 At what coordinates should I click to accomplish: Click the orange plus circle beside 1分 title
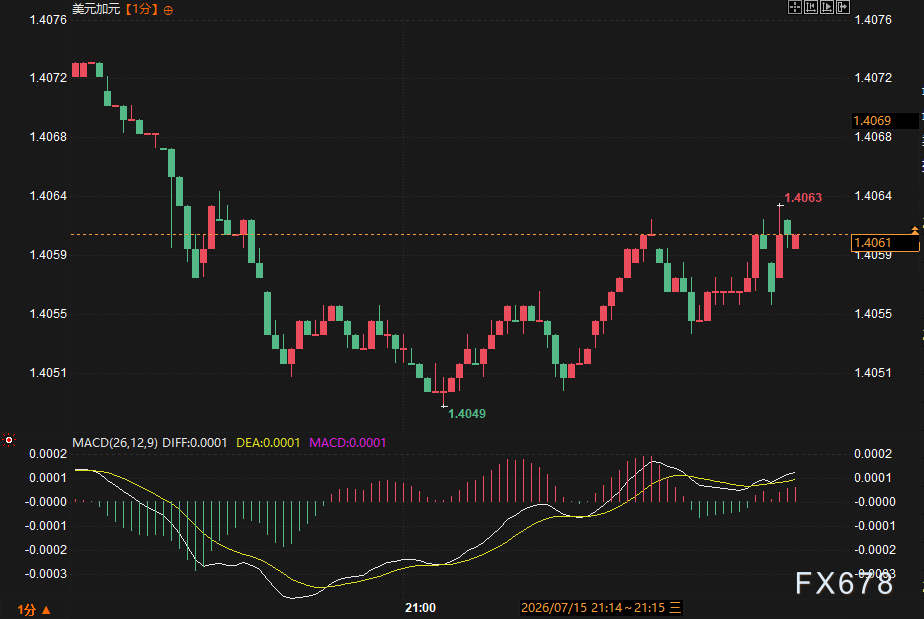[168, 11]
